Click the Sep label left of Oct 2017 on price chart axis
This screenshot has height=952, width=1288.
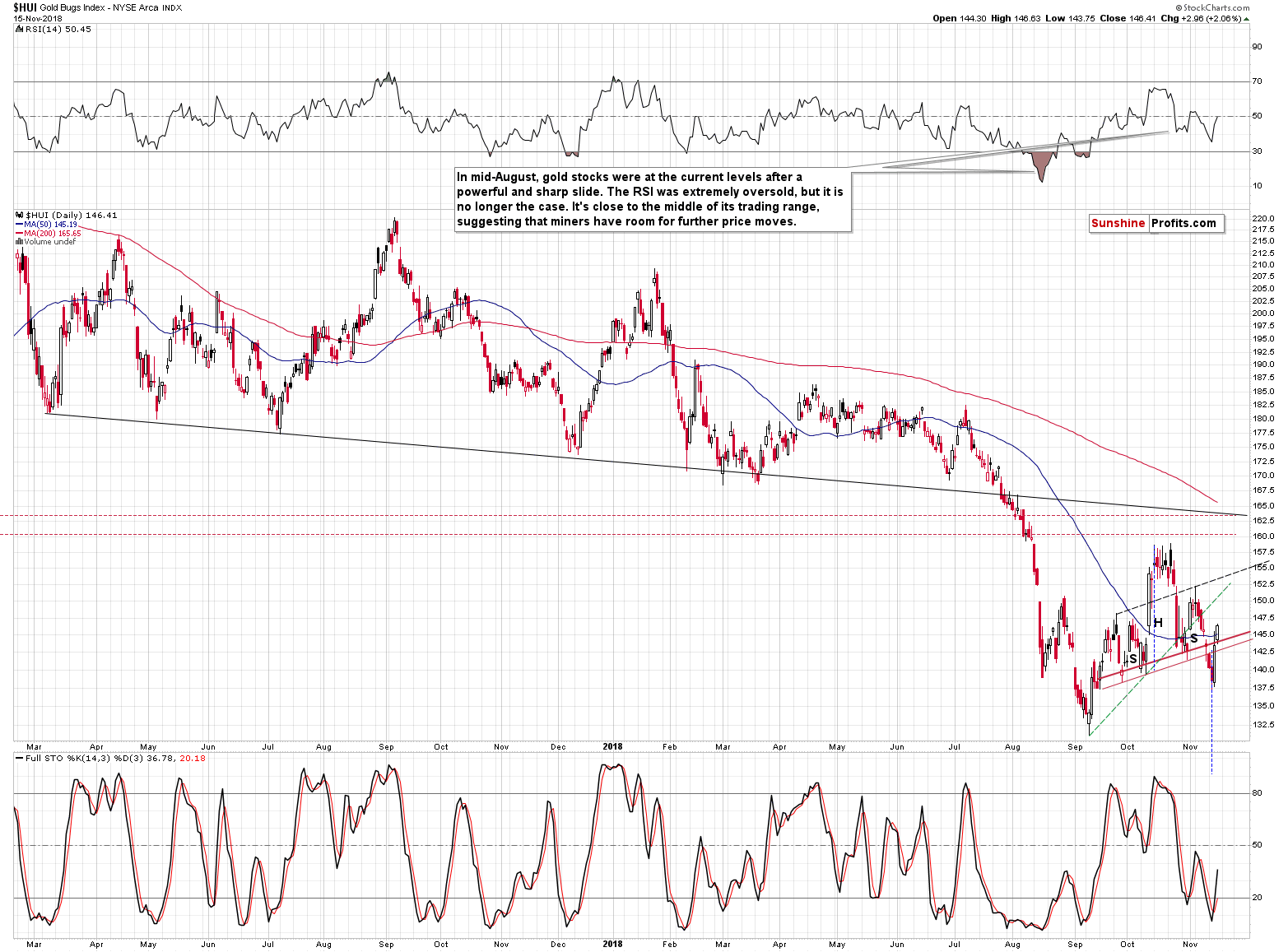386,747
